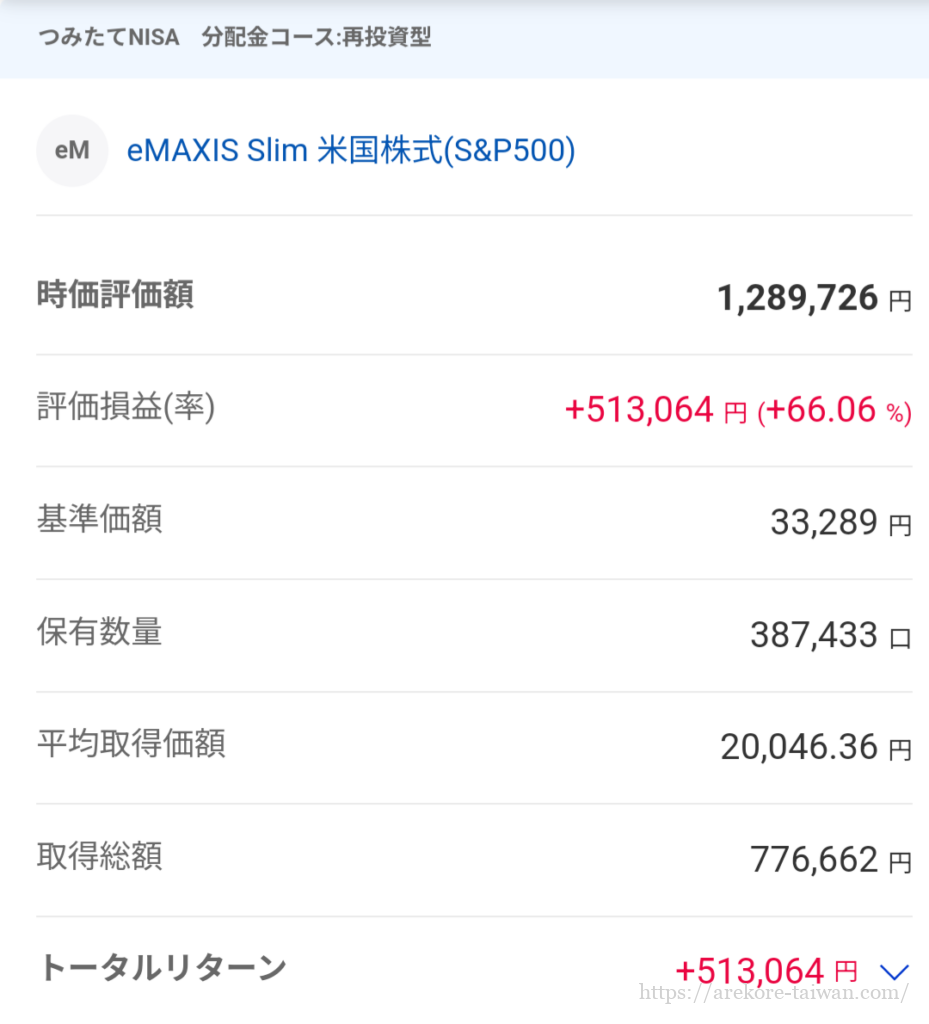Image resolution: width=929 pixels, height=1024 pixels.
Task: Click the 時価評価額 row label
Action: pos(115,295)
